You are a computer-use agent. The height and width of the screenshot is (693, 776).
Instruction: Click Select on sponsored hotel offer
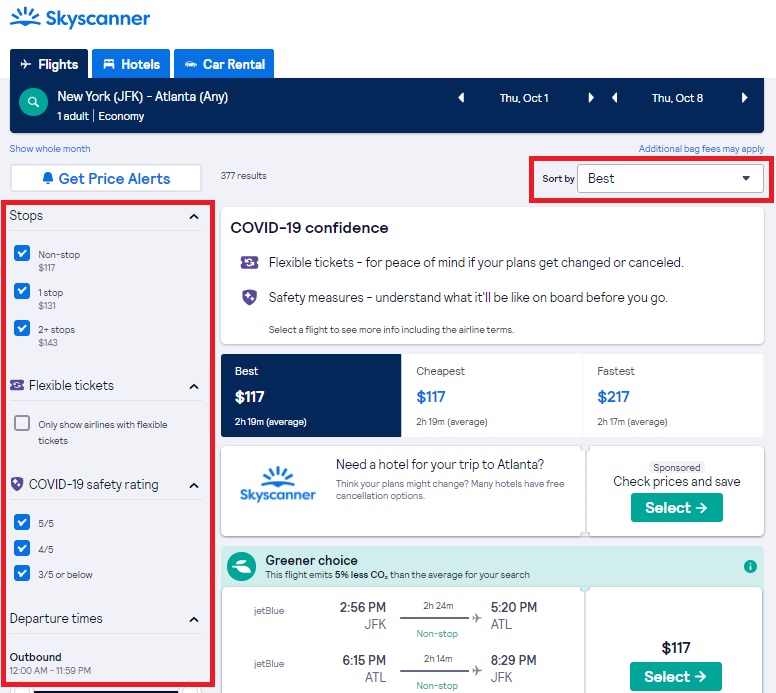point(677,508)
